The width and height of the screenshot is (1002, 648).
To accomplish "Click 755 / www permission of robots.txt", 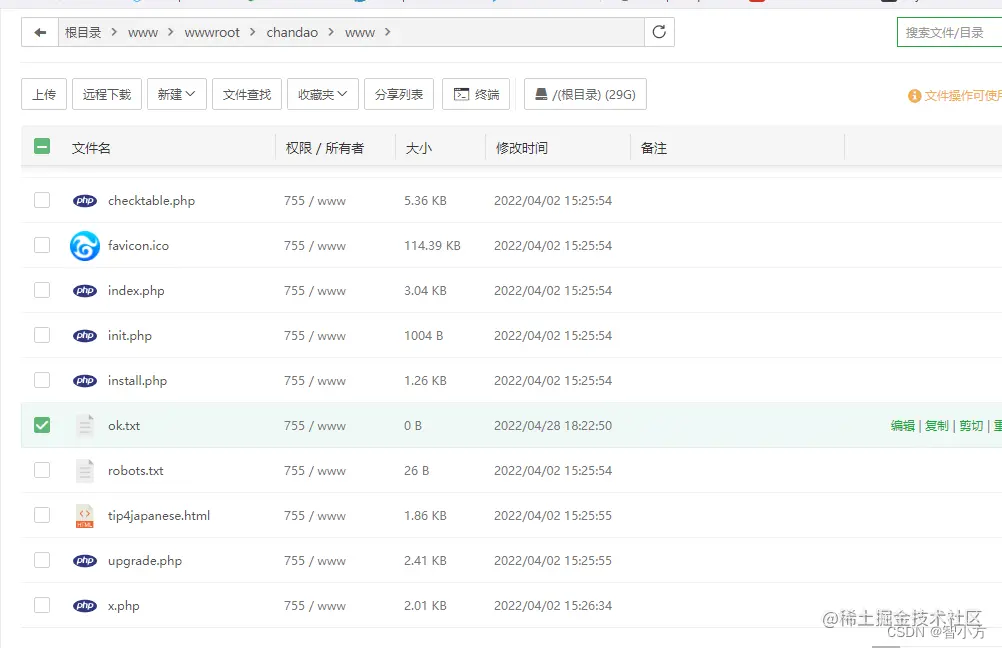I will pyautogui.click(x=315, y=471).
